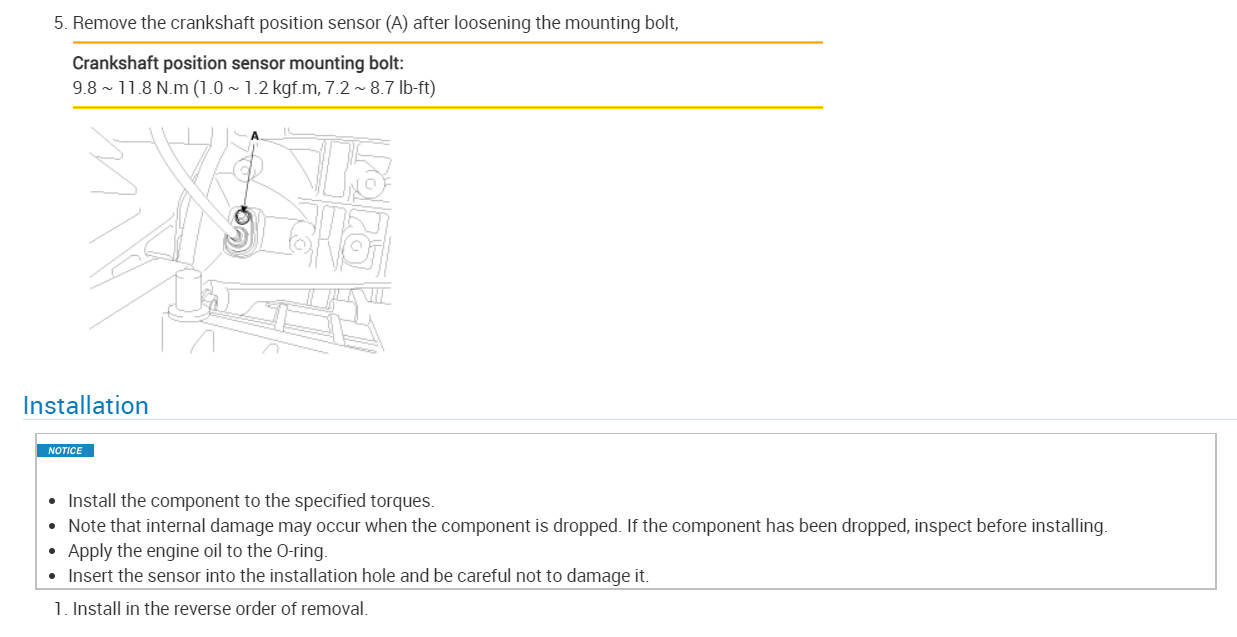This screenshot has height=637, width=1237.
Task: Click the blue NOTICE badge
Action: click(65, 451)
